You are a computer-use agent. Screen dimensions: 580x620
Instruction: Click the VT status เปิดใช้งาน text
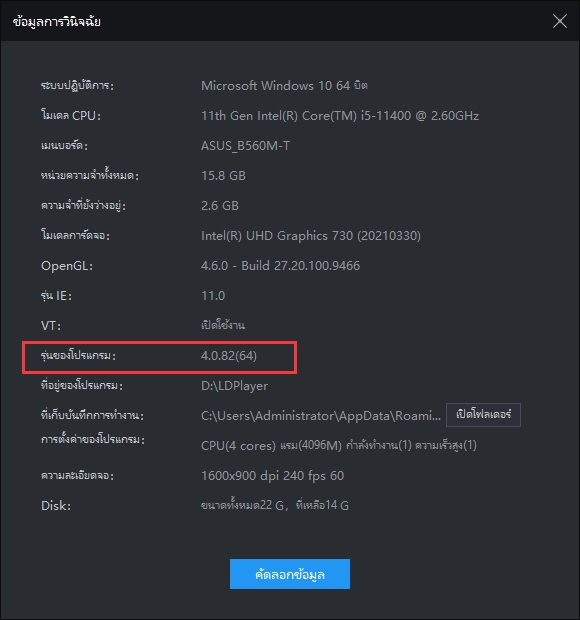(x=223, y=325)
